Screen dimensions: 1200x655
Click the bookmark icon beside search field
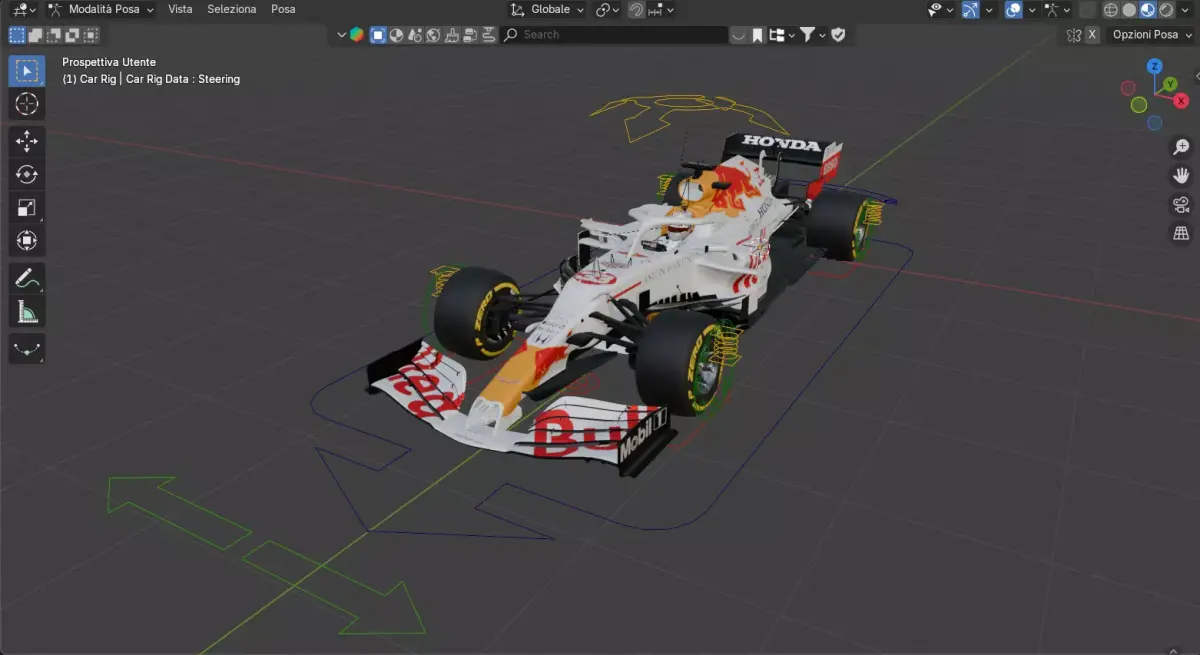[758, 35]
